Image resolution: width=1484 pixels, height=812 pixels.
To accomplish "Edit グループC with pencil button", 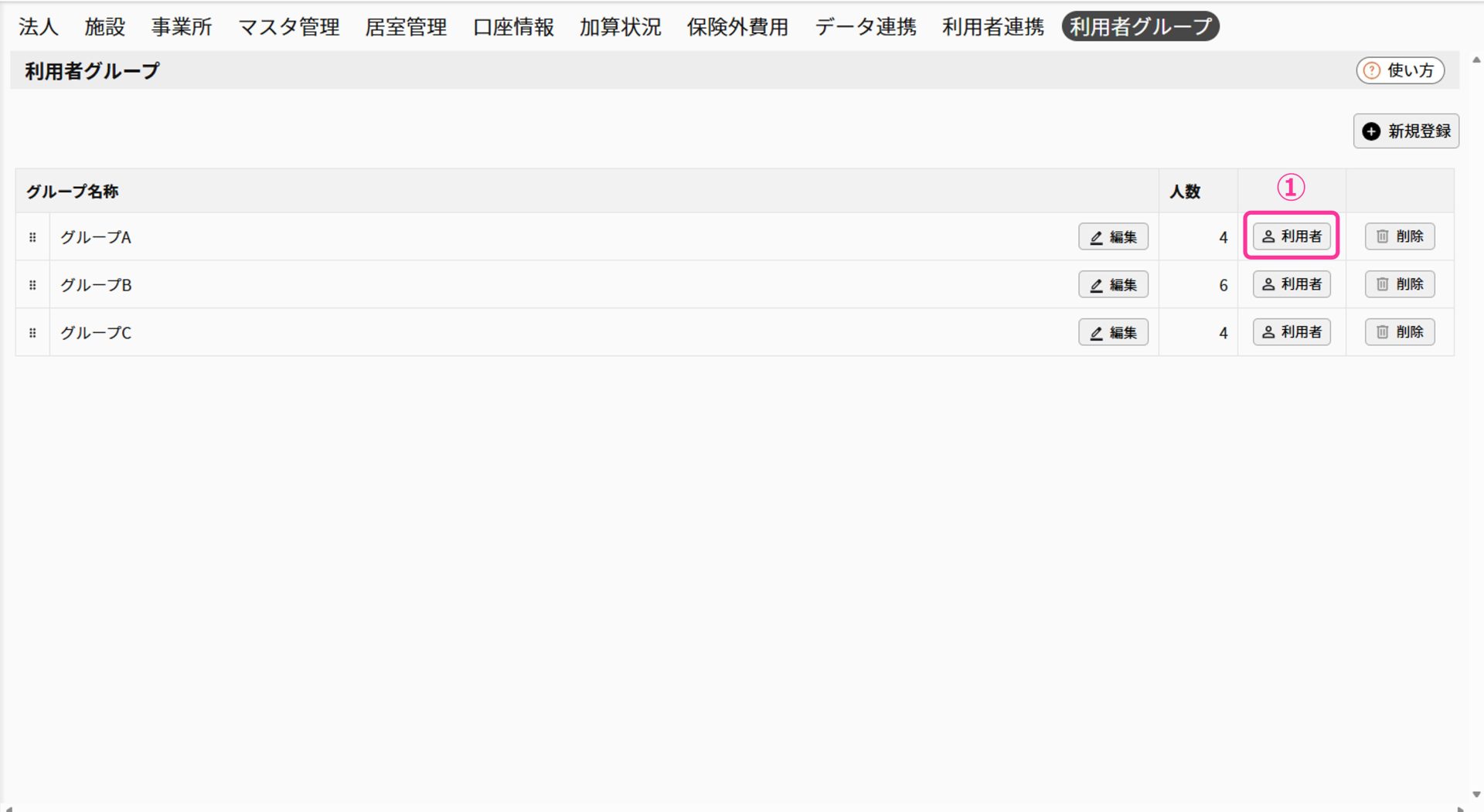I will 1113,333.
